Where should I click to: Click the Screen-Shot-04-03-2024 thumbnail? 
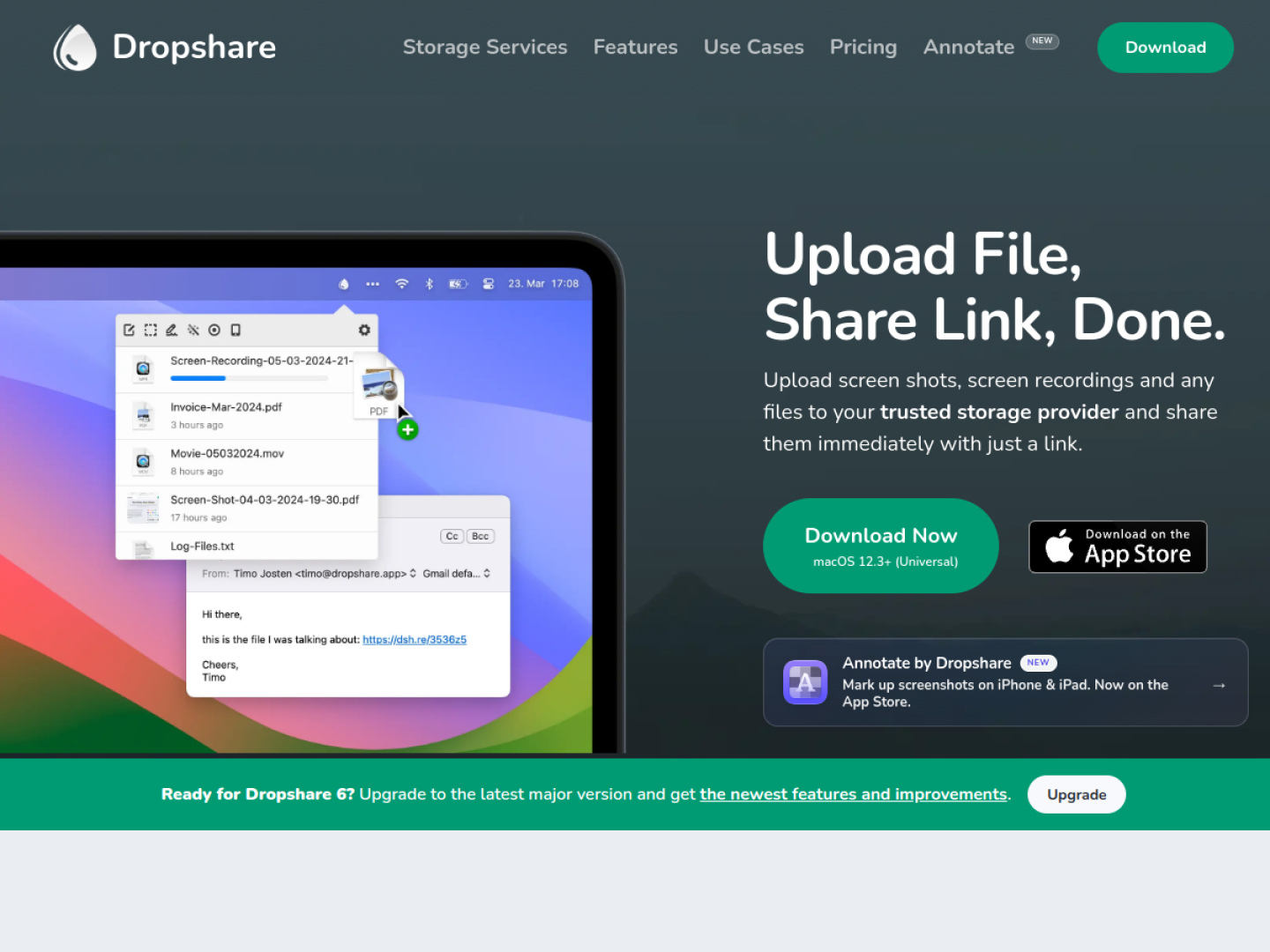143,508
